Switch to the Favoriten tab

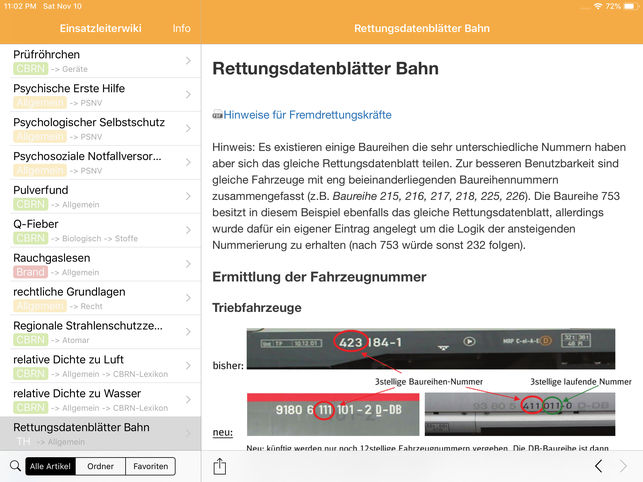(x=150, y=466)
